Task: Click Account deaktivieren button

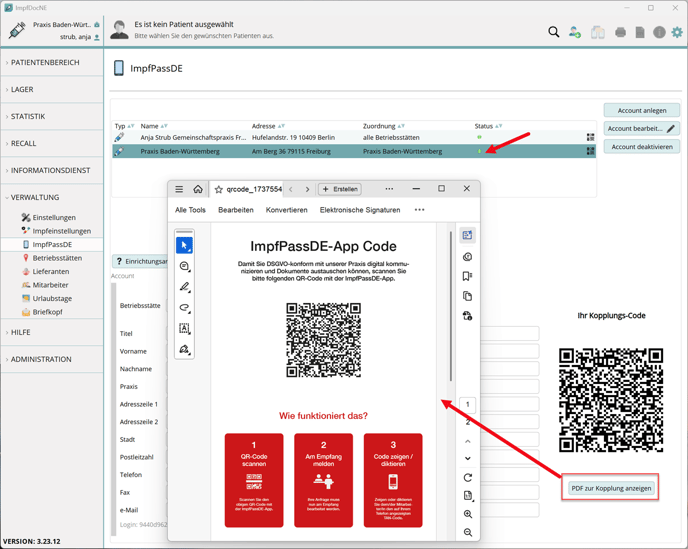Action: pos(641,147)
